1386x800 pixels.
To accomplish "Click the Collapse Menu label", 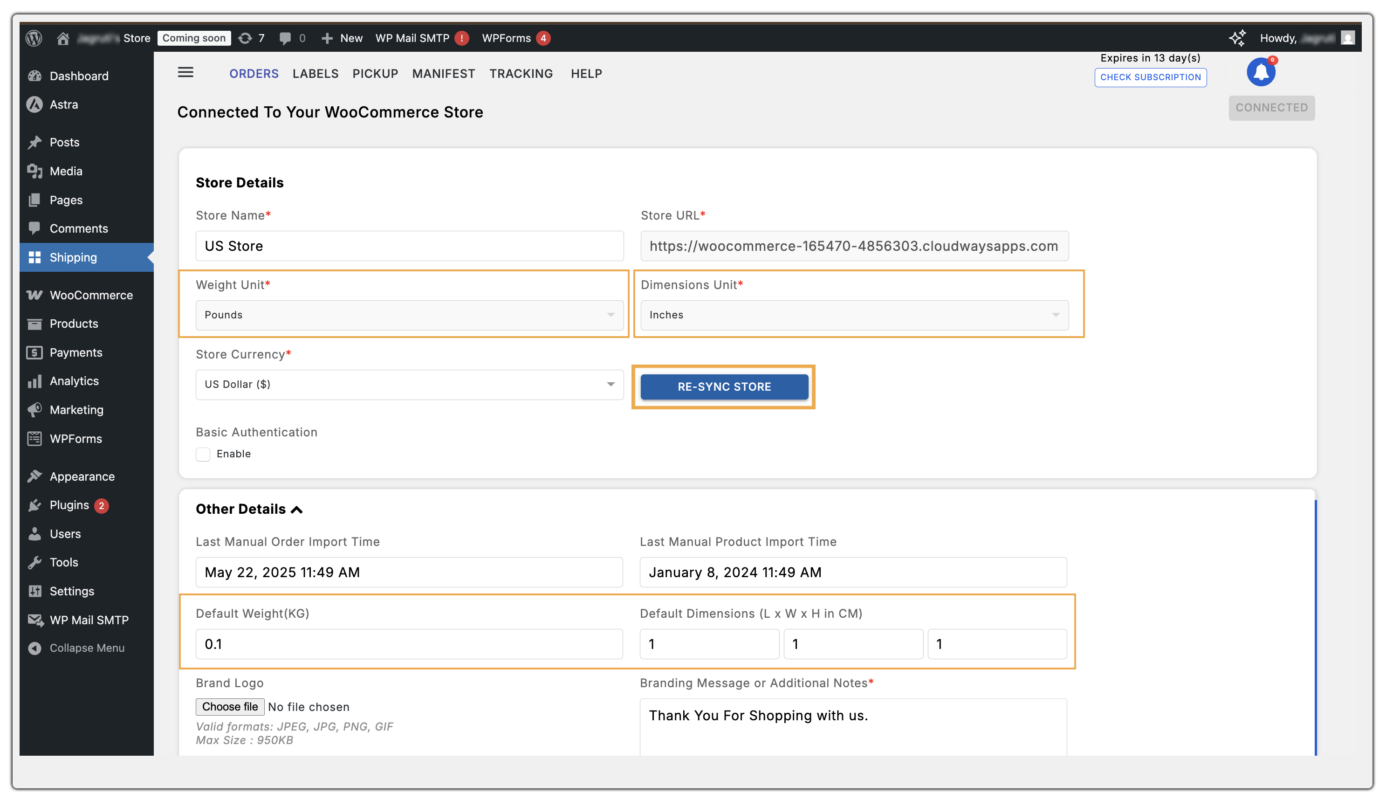I will click(x=87, y=648).
